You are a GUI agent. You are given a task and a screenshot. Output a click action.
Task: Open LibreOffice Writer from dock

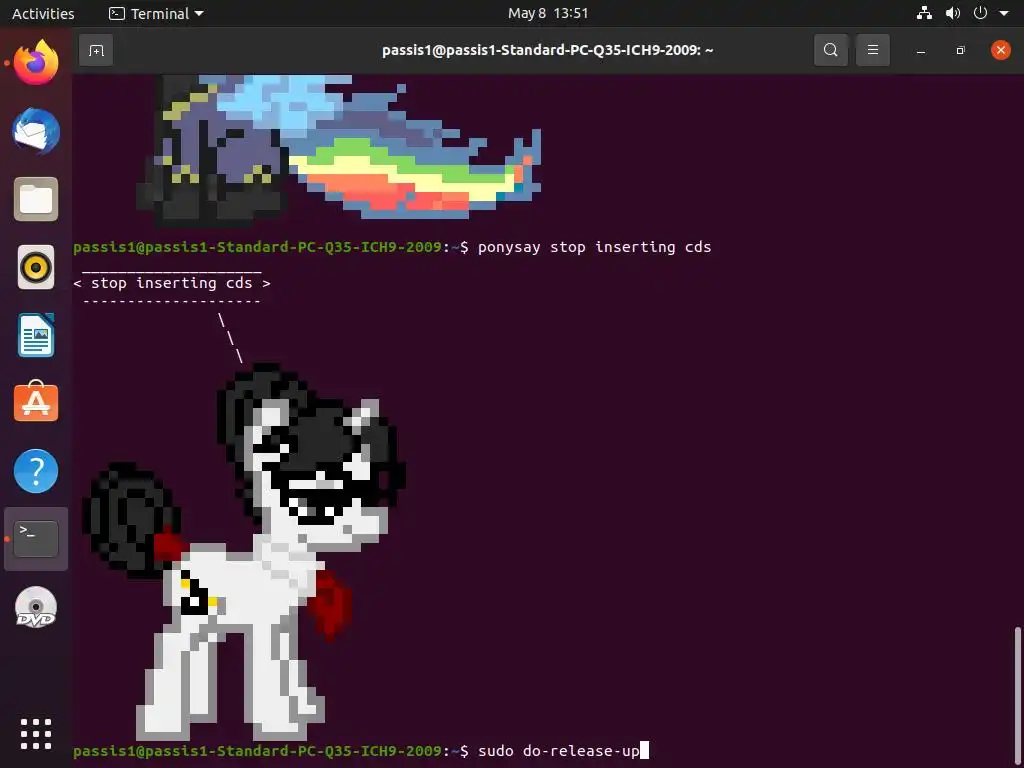click(x=36, y=335)
